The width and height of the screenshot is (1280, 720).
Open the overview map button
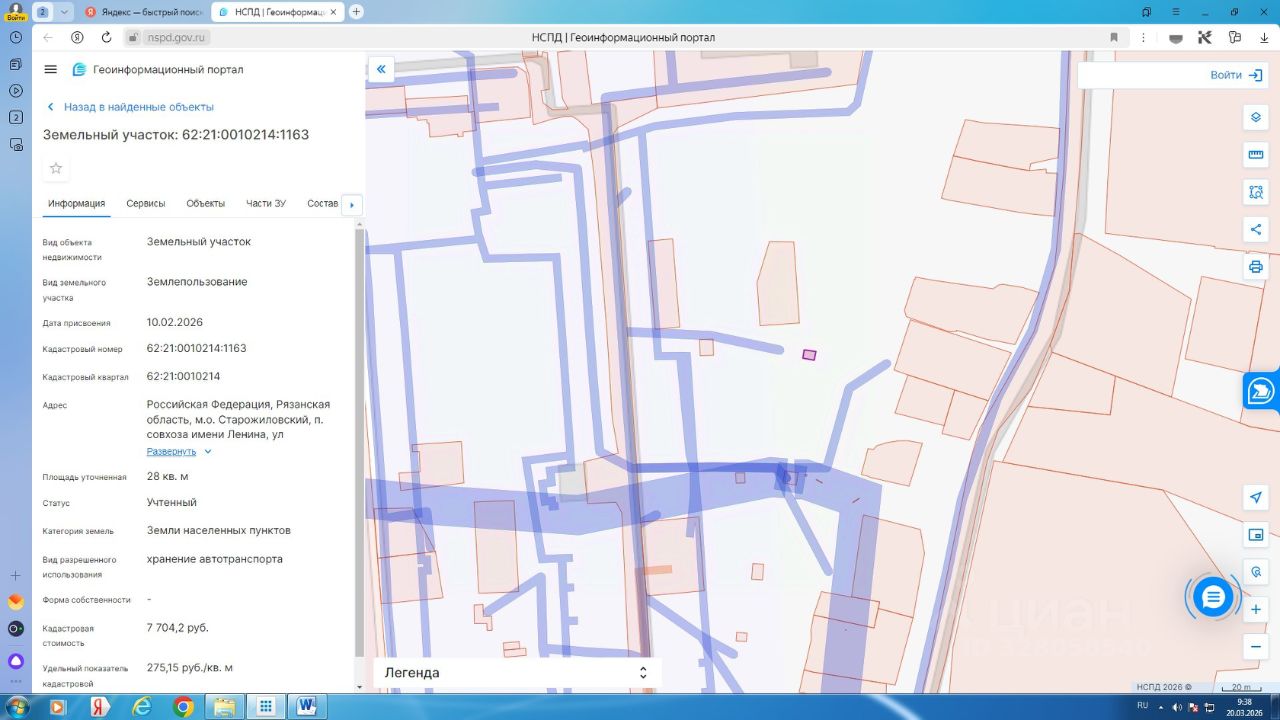pyautogui.click(x=1256, y=535)
